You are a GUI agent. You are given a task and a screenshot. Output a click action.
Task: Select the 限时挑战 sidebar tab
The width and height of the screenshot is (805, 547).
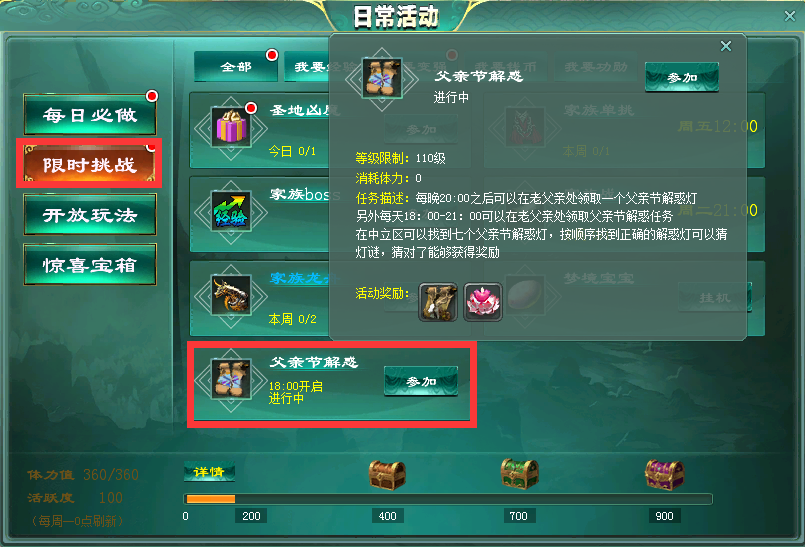coord(89,164)
